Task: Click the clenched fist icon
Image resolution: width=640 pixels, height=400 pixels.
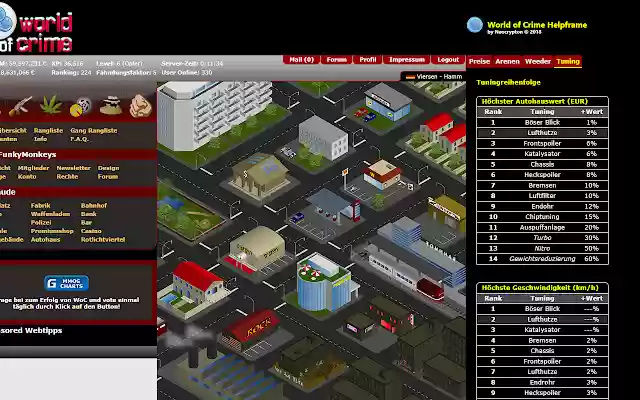Action: (140, 106)
